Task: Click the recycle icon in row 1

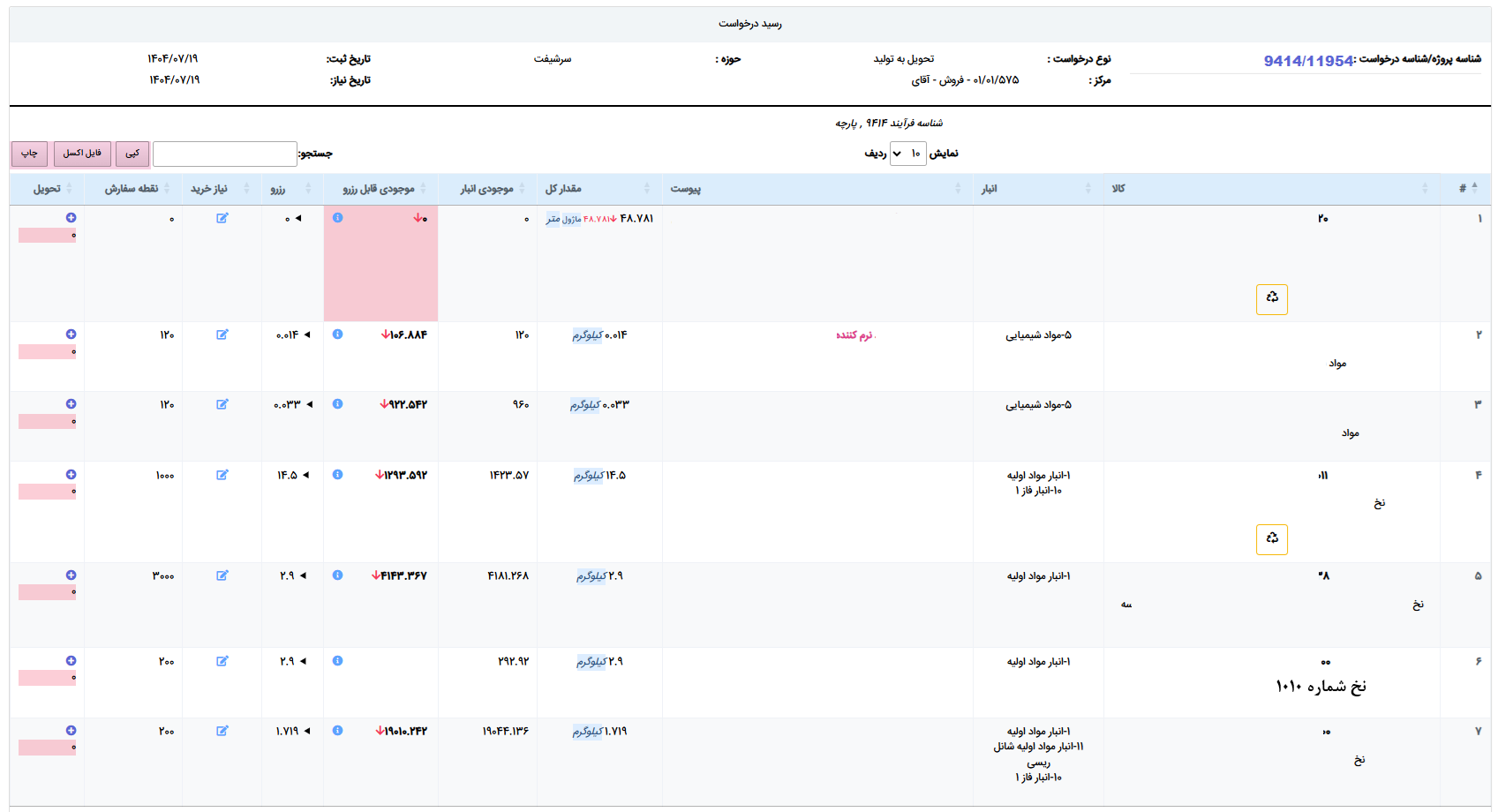Action: point(1271,299)
